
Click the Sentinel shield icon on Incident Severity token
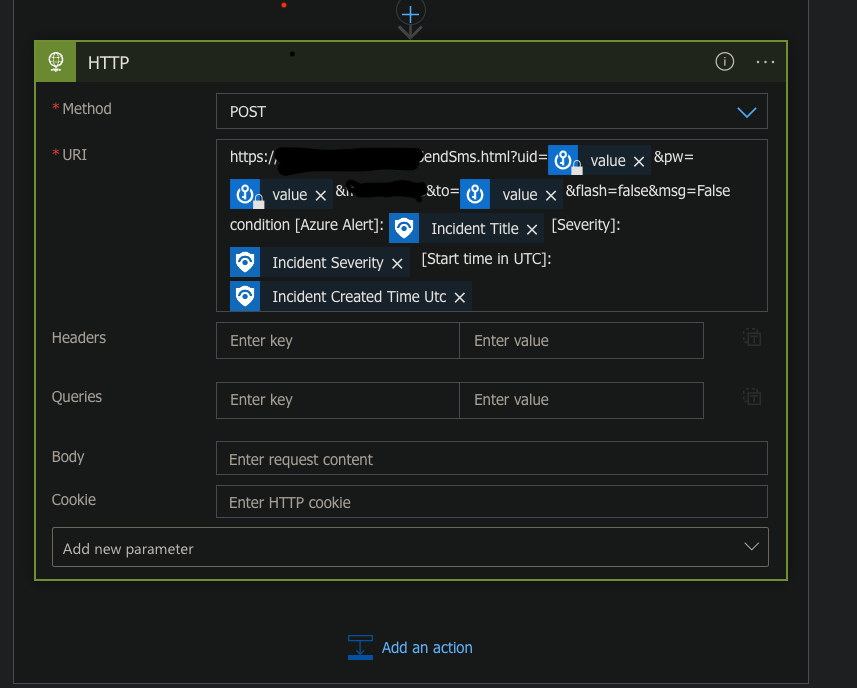pyautogui.click(x=245, y=262)
